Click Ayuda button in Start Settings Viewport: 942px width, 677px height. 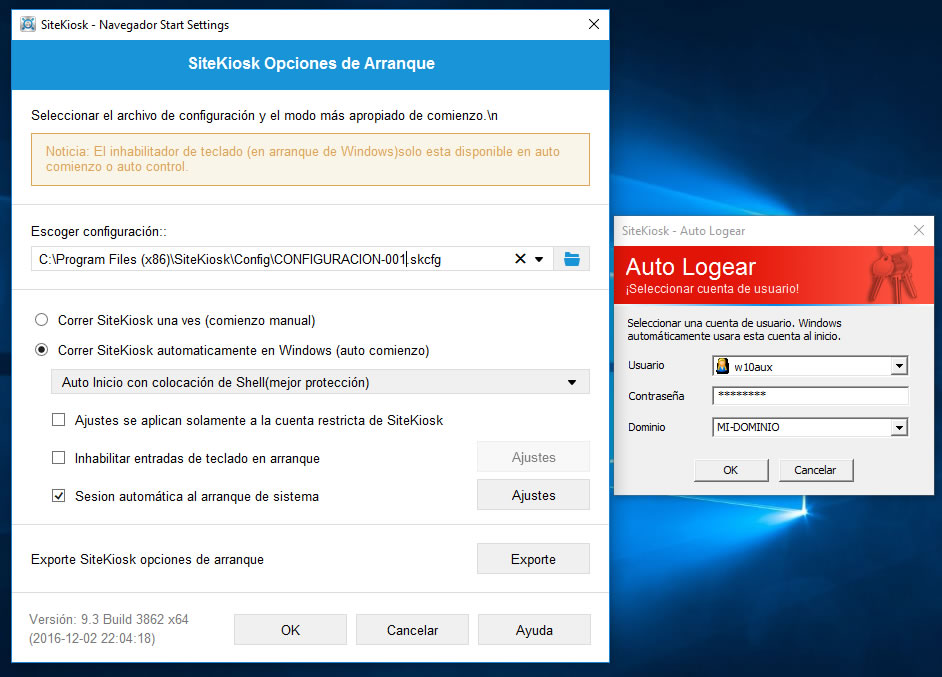click(534, 630)
